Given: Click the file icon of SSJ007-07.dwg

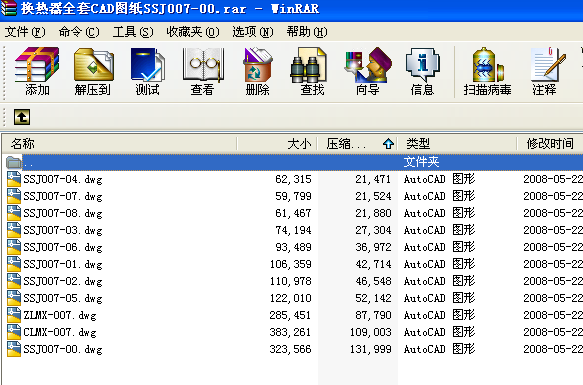Looking at the screenshot, I should pyautogui.click(x=14, y=196).
